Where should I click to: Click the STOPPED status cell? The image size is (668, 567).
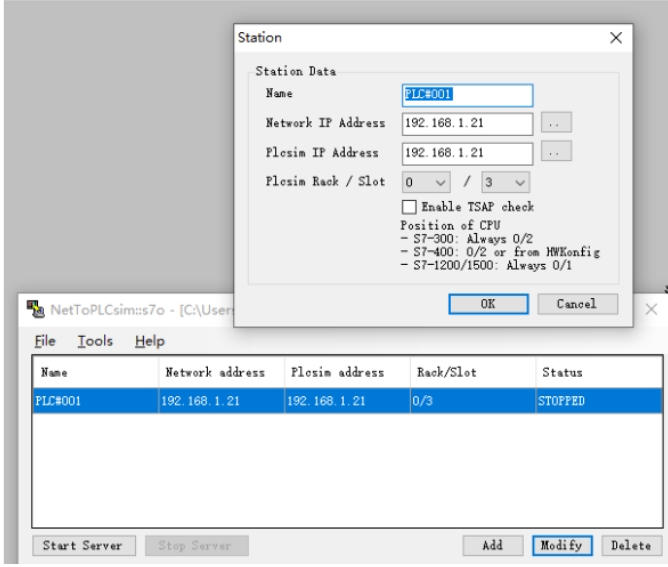(599, 401)
